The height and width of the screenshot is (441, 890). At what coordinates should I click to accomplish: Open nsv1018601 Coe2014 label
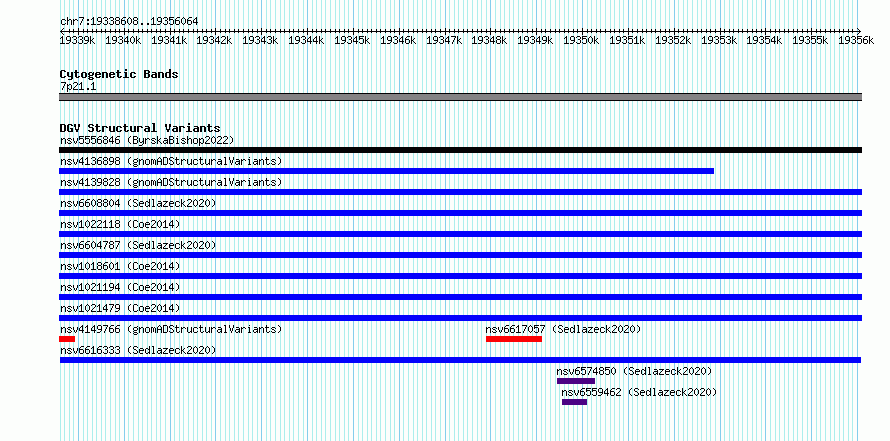tap(120, 266)
